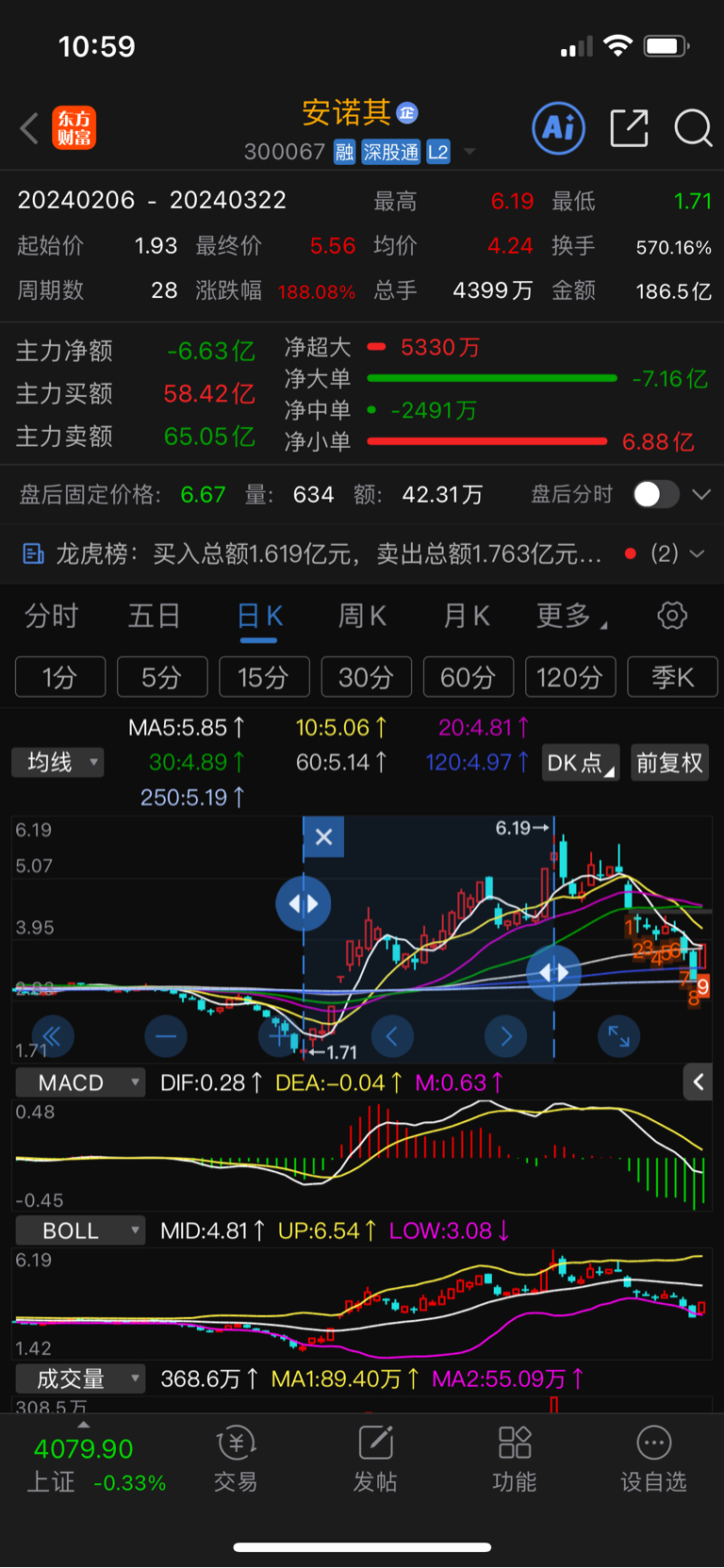Open the 东方财富 logo icon
The width and height of the screenshot is (724, 1568).
(x=74, y=128)
